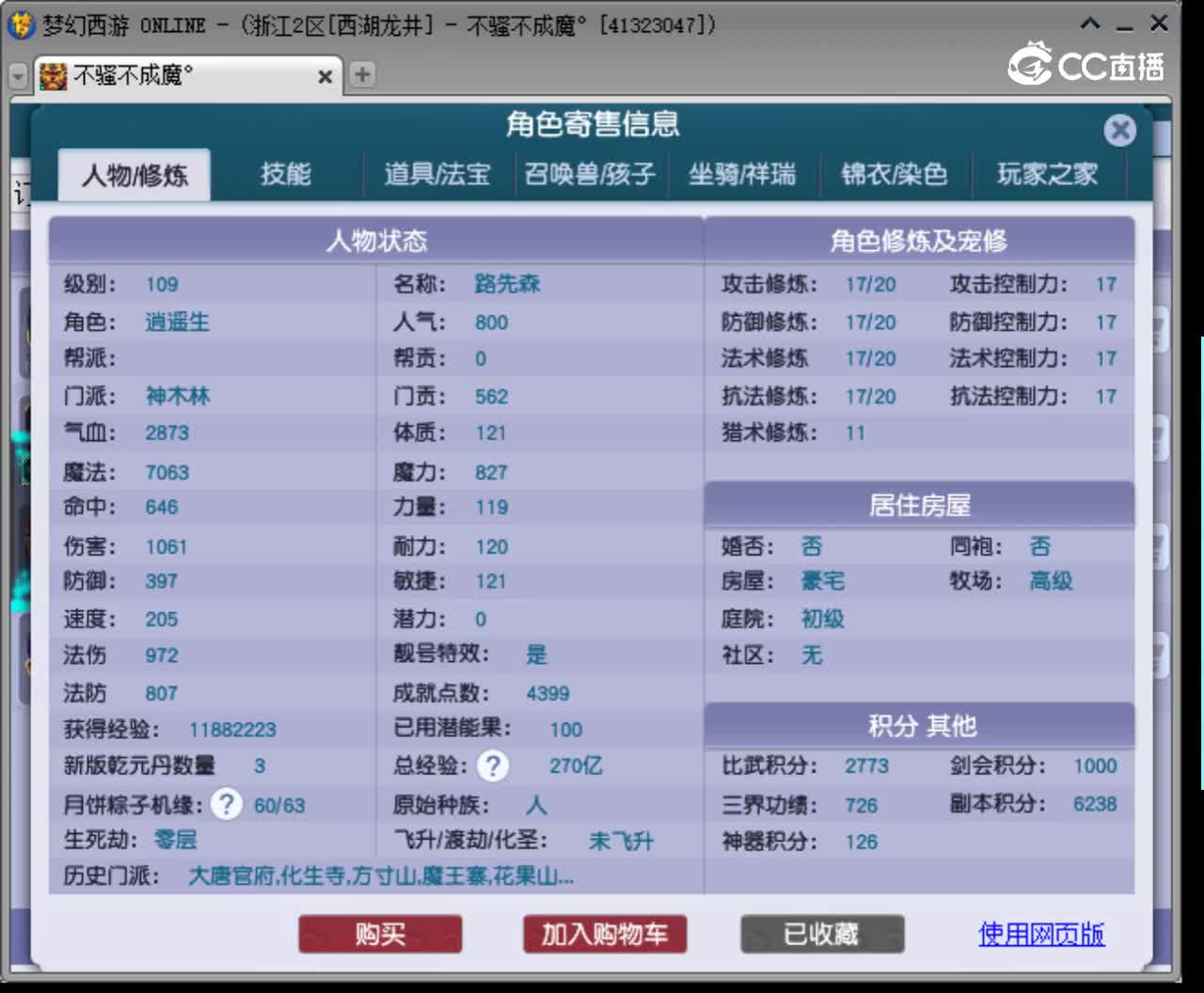Switch to the 玩家之家 tab
The width and height of the screenshot is (1204, 993).
tap(1047, 174)
